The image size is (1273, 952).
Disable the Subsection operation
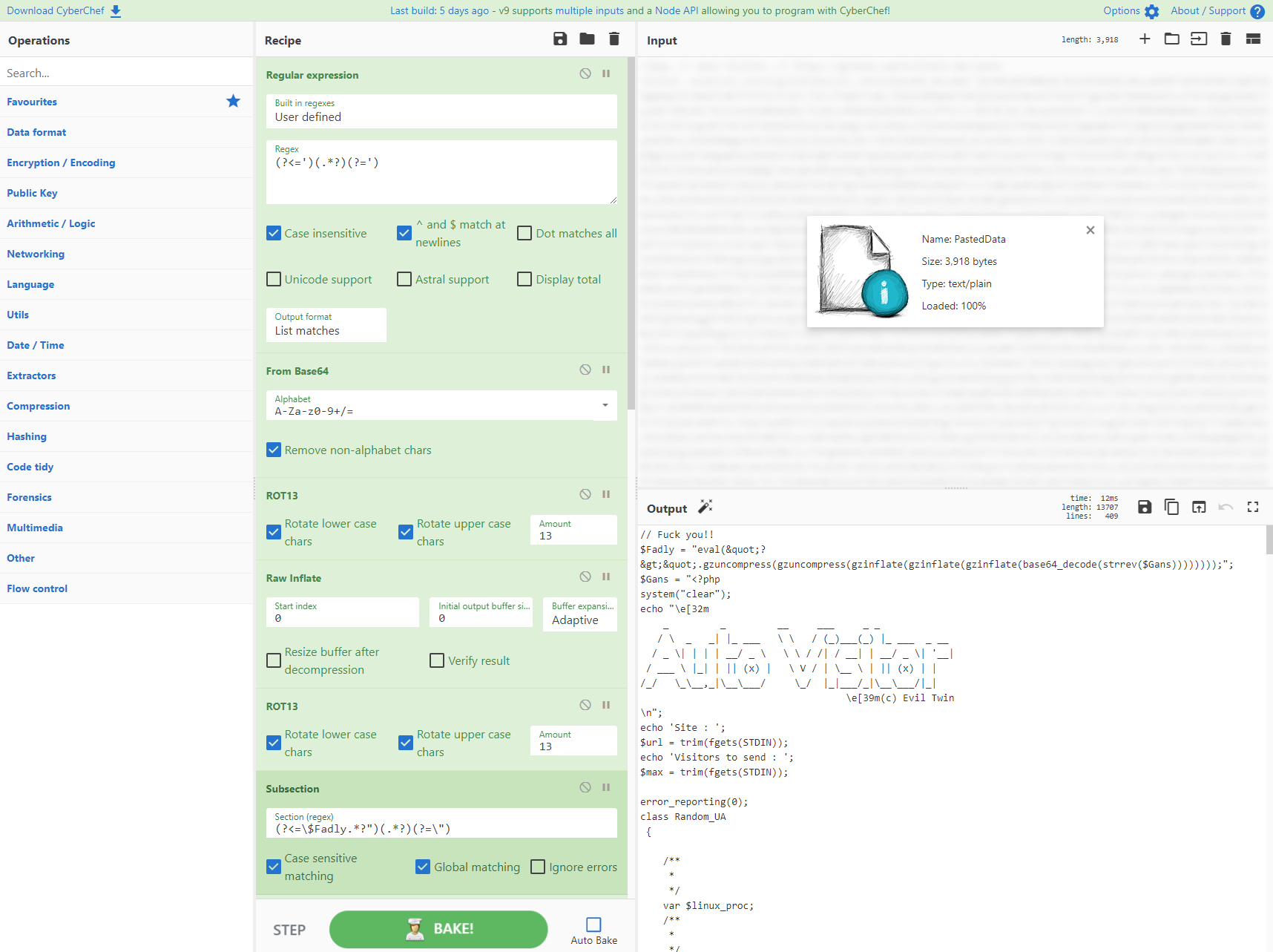point(585,787)
